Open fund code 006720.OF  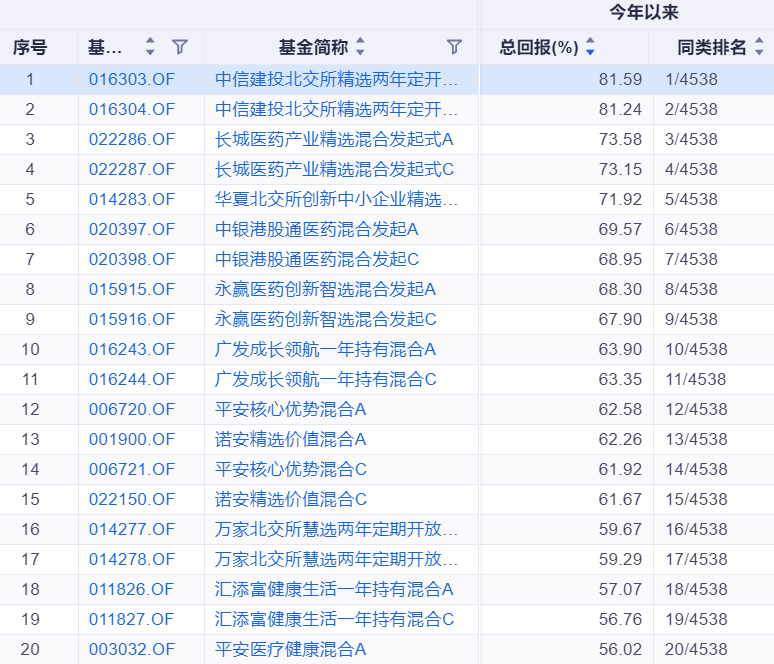click(132, 409)
